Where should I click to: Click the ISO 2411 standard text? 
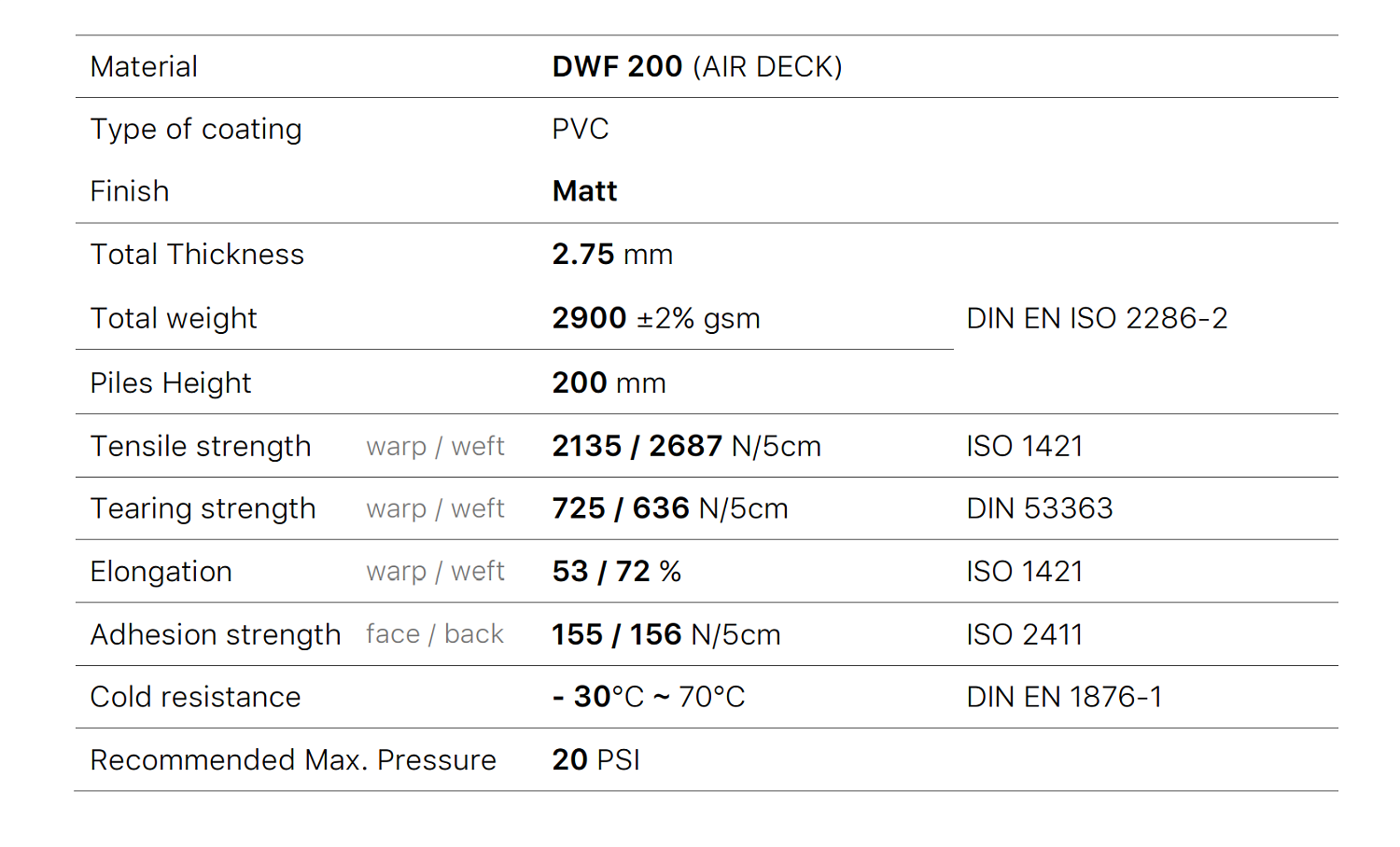pyautogui.click(x=1024, y=634)
